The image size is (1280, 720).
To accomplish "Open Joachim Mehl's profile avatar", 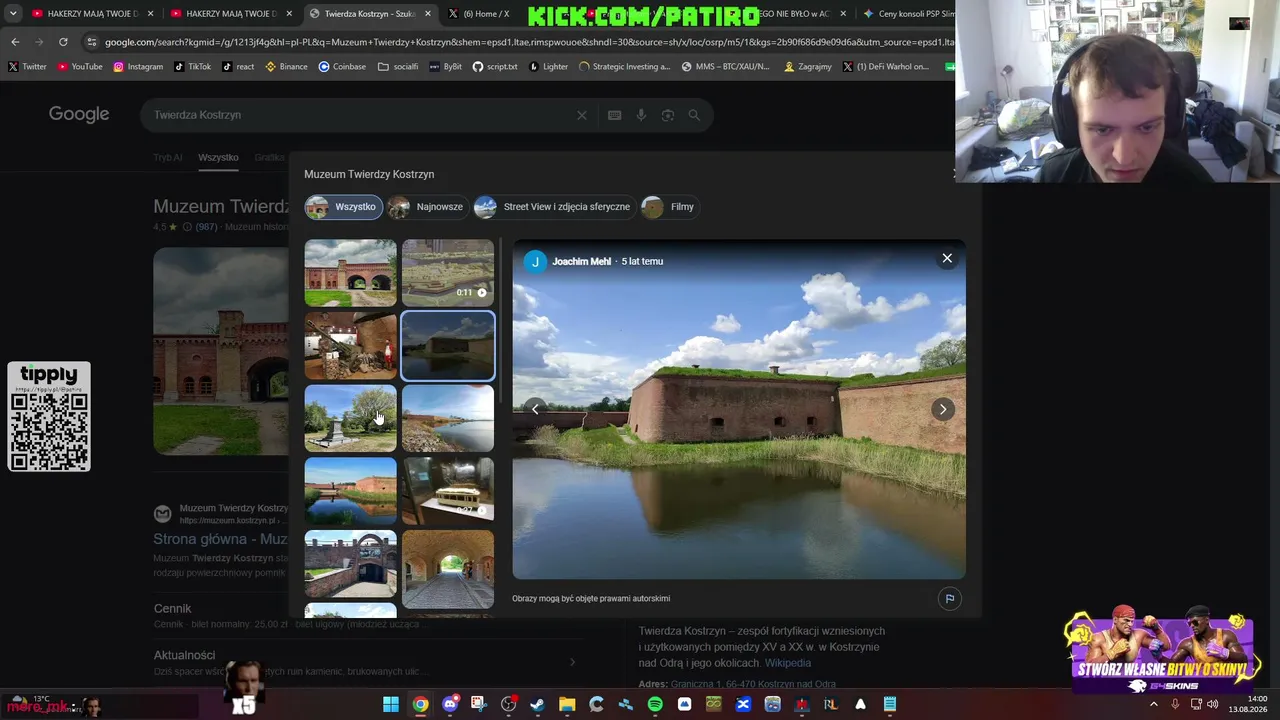I will tap(535, 261).
